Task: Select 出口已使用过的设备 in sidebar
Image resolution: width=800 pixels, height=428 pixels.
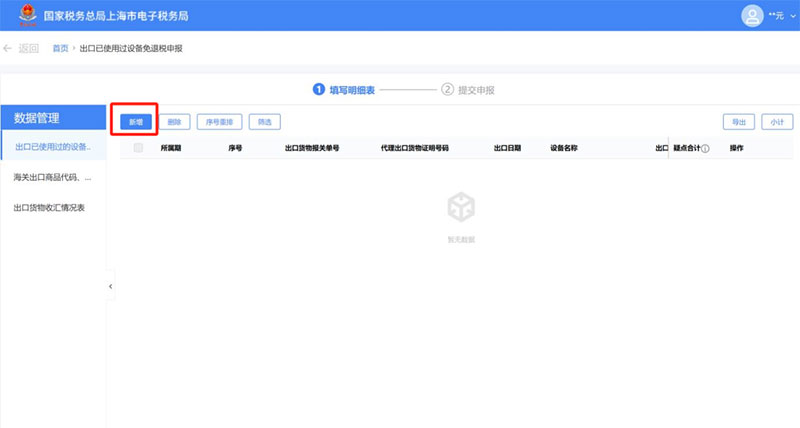Action: [52, 148]
